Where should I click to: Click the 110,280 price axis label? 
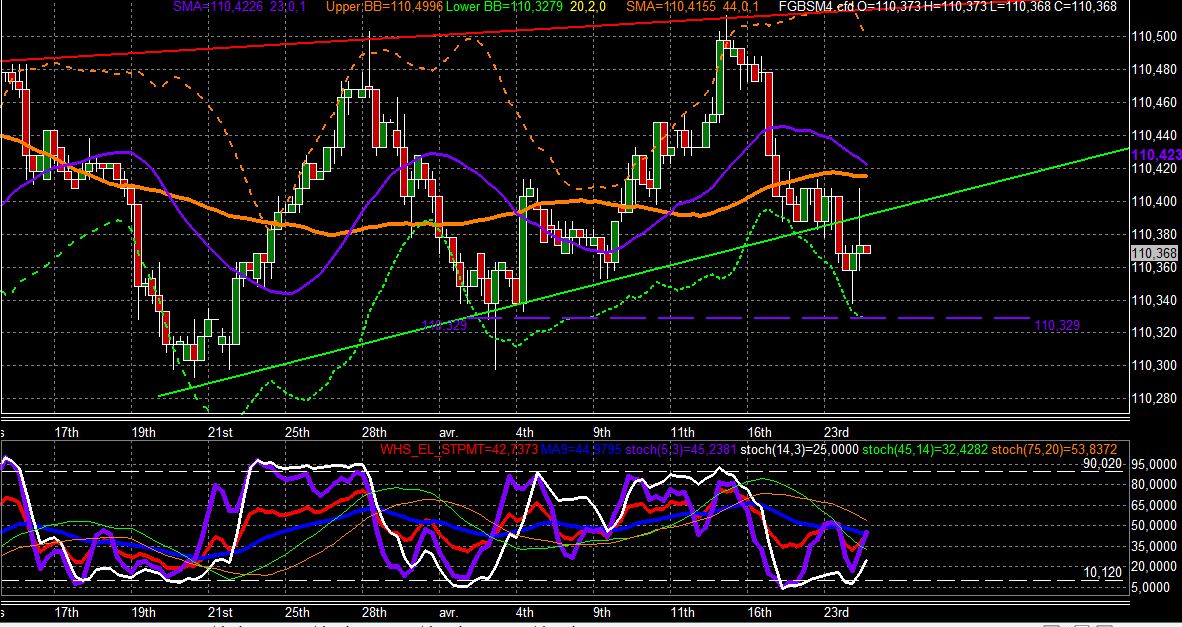tap(1153, 399)
